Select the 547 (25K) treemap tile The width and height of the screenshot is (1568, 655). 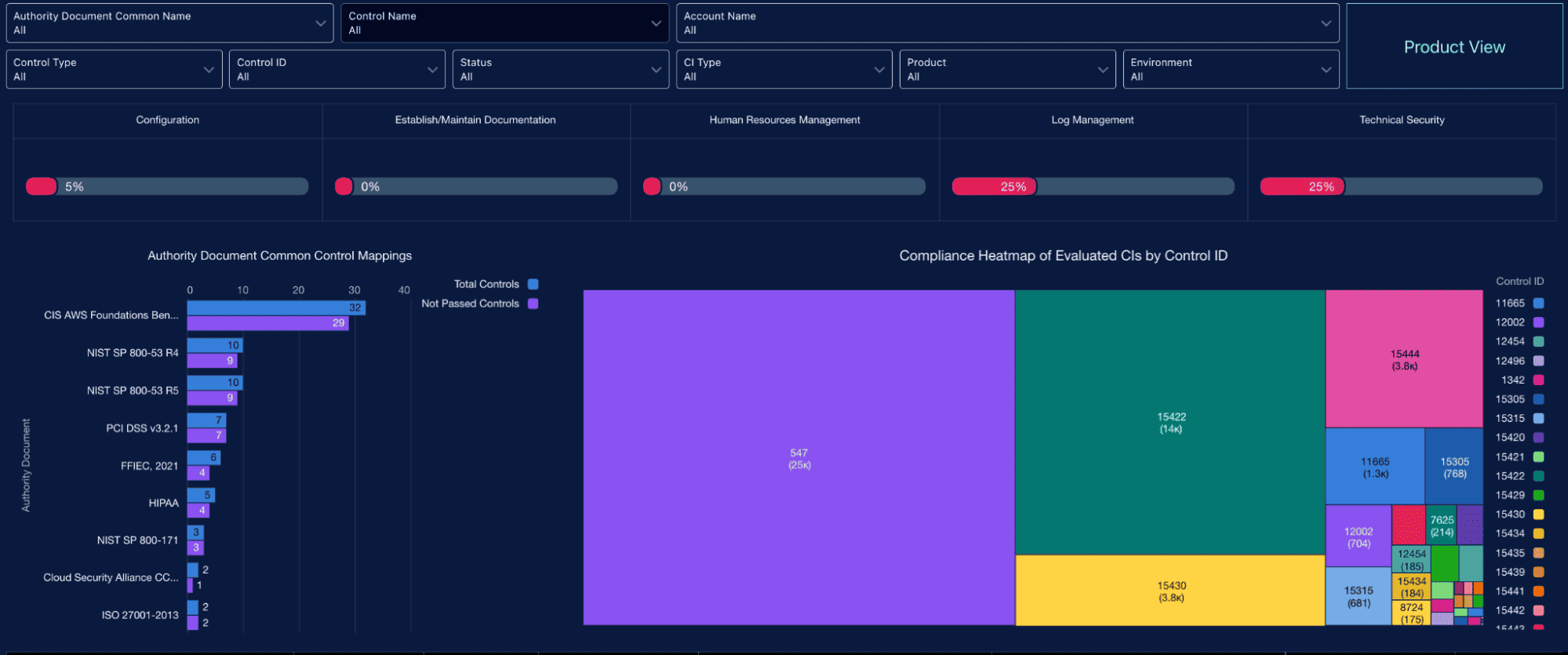tap(799, 458)
